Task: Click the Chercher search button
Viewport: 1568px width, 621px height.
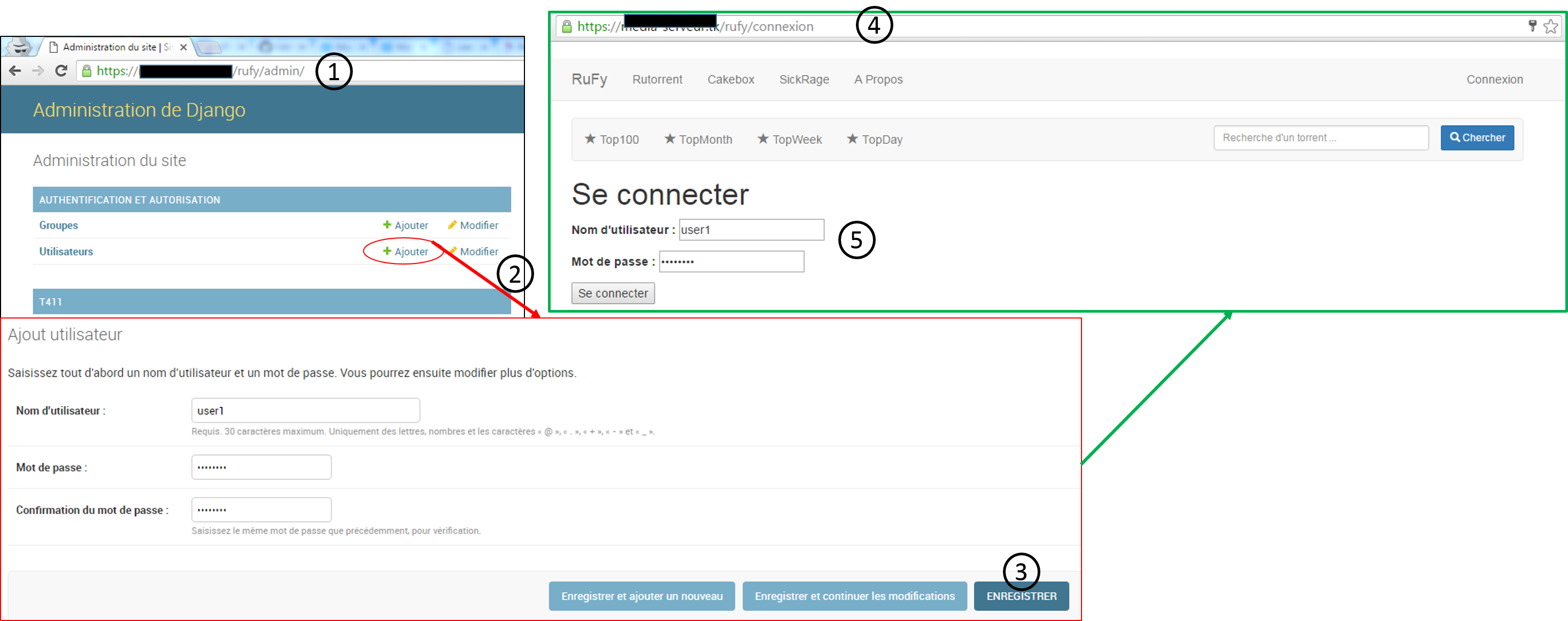Action: 1477,138
